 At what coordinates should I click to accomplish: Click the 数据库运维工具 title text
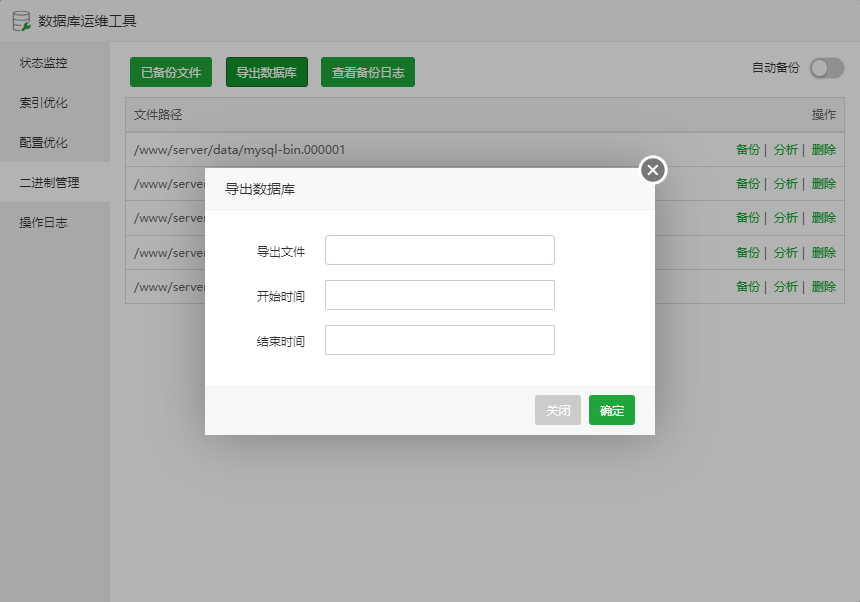click(x=87, y=21)
